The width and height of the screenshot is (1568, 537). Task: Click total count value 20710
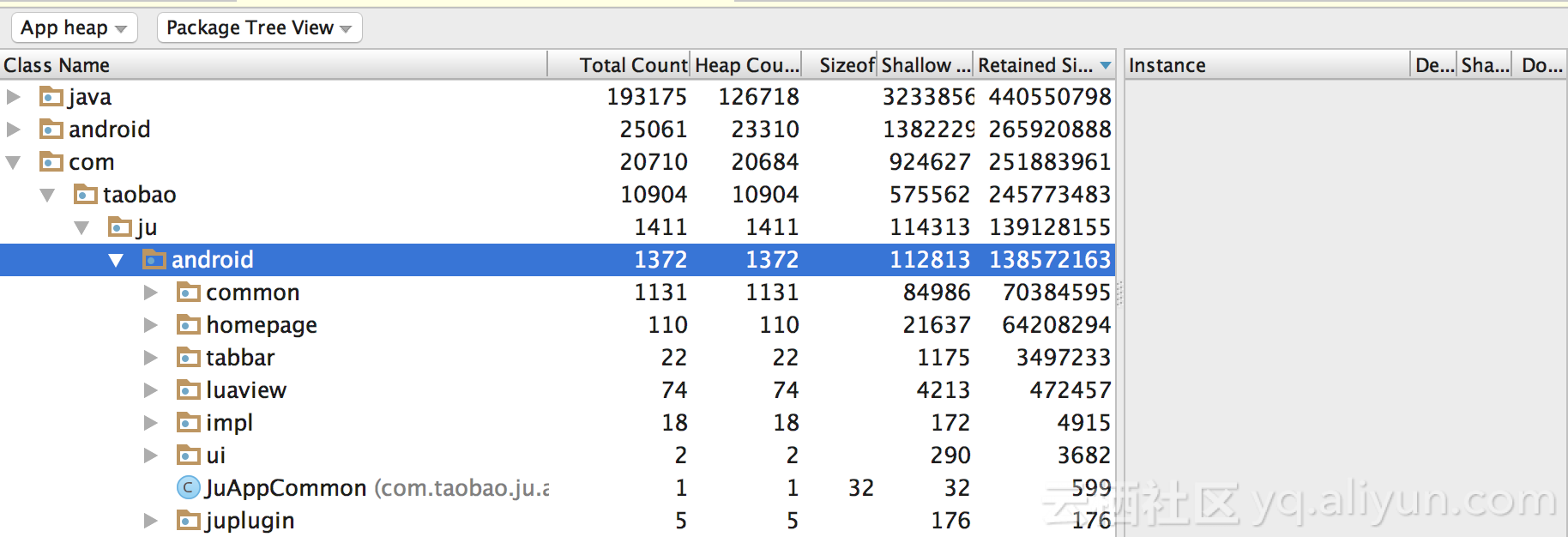(654, 162)
